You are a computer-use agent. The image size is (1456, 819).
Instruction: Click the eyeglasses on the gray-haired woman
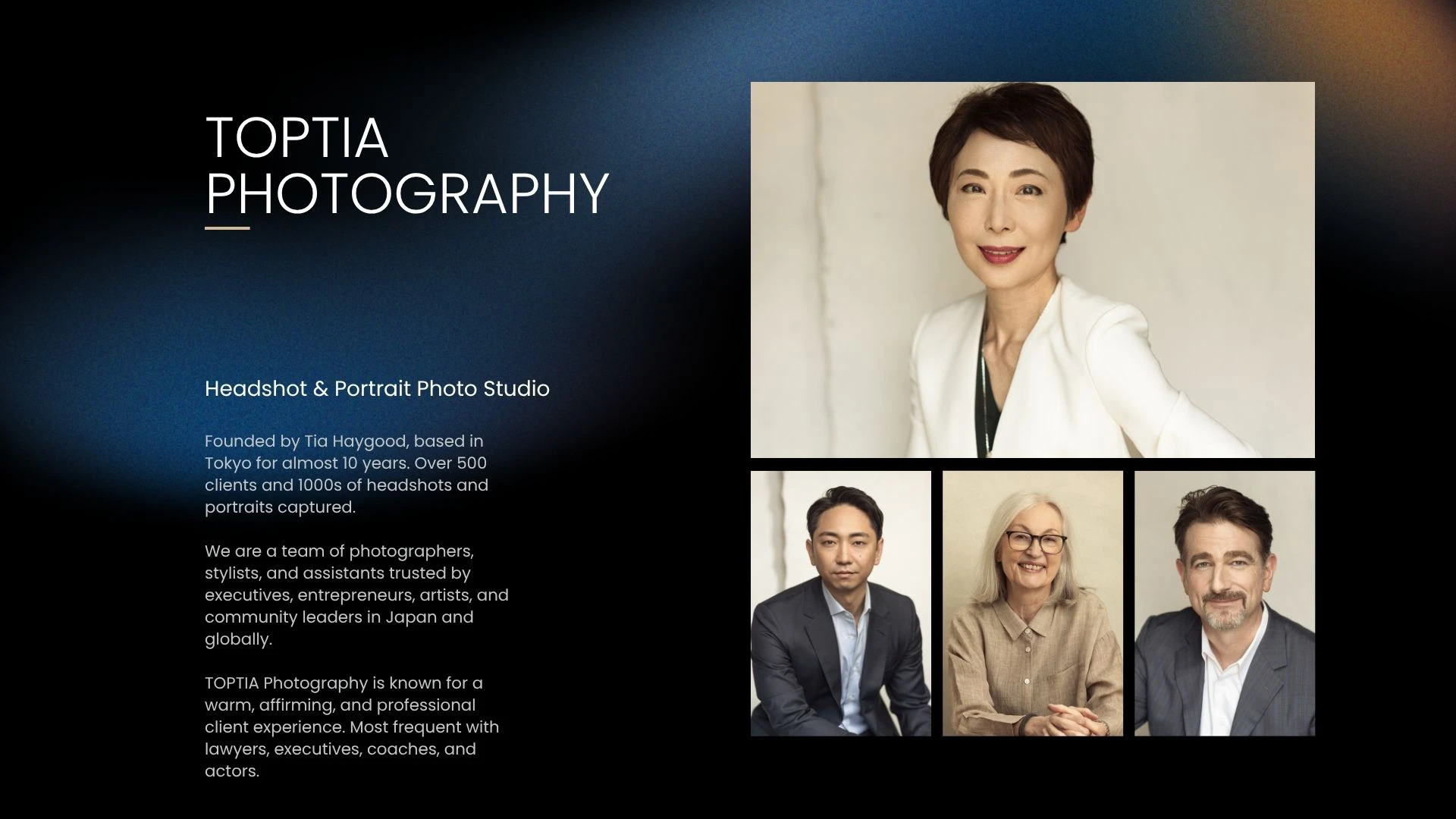click(x=1035, y=541)
